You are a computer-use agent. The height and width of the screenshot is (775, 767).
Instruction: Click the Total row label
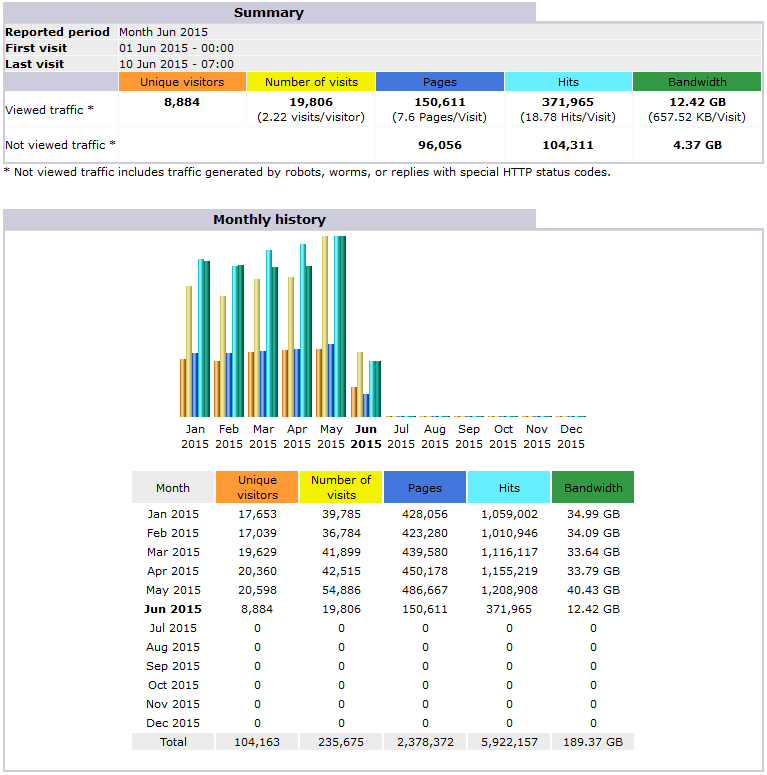pyautogui.click(x=173, y=742)
